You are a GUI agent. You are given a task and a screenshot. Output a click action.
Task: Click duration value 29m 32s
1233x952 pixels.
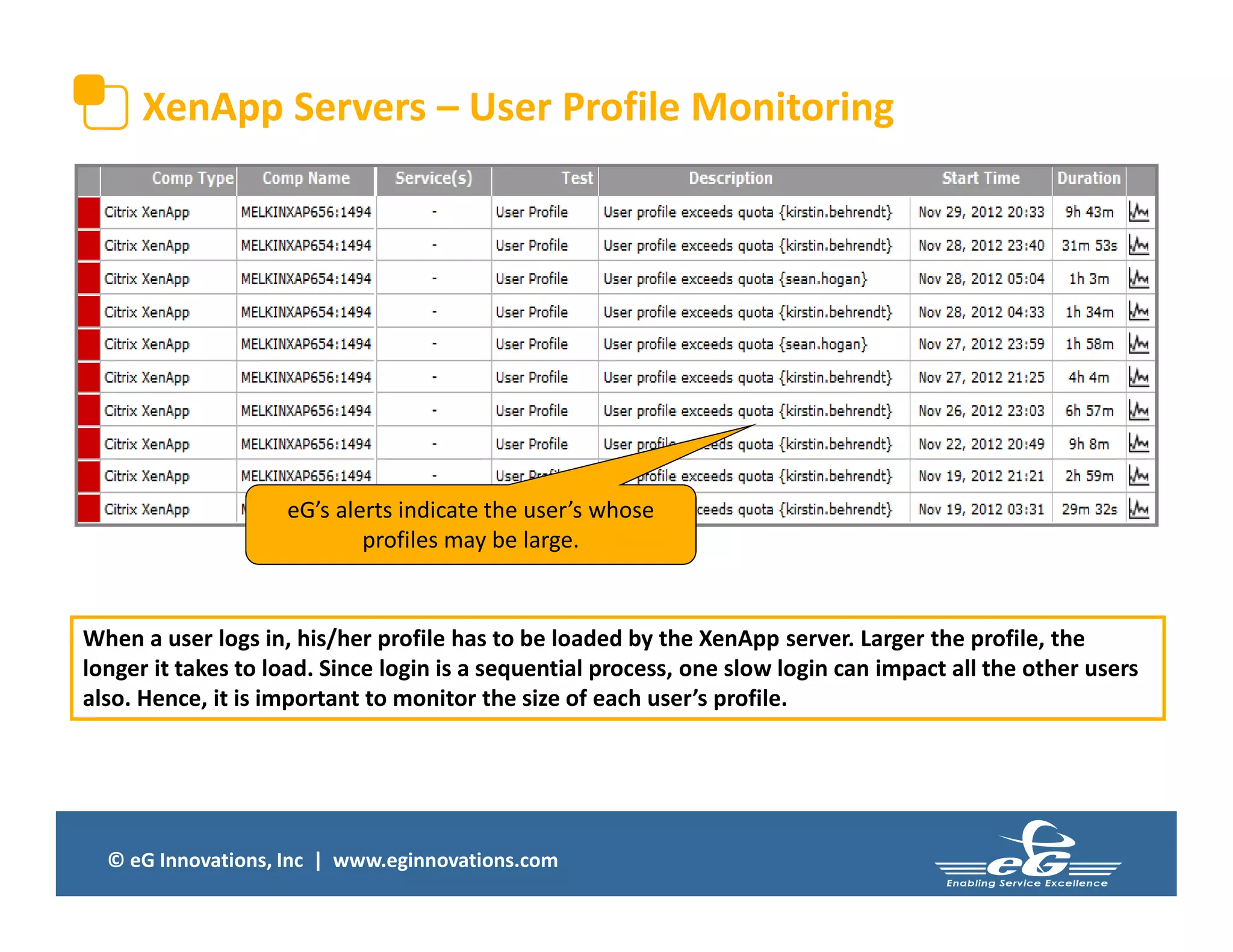[1089, 509]
